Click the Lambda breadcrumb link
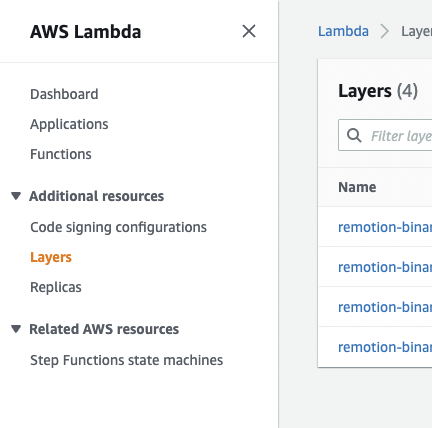The width and height of the screenshot is (432, 428). 343,31
